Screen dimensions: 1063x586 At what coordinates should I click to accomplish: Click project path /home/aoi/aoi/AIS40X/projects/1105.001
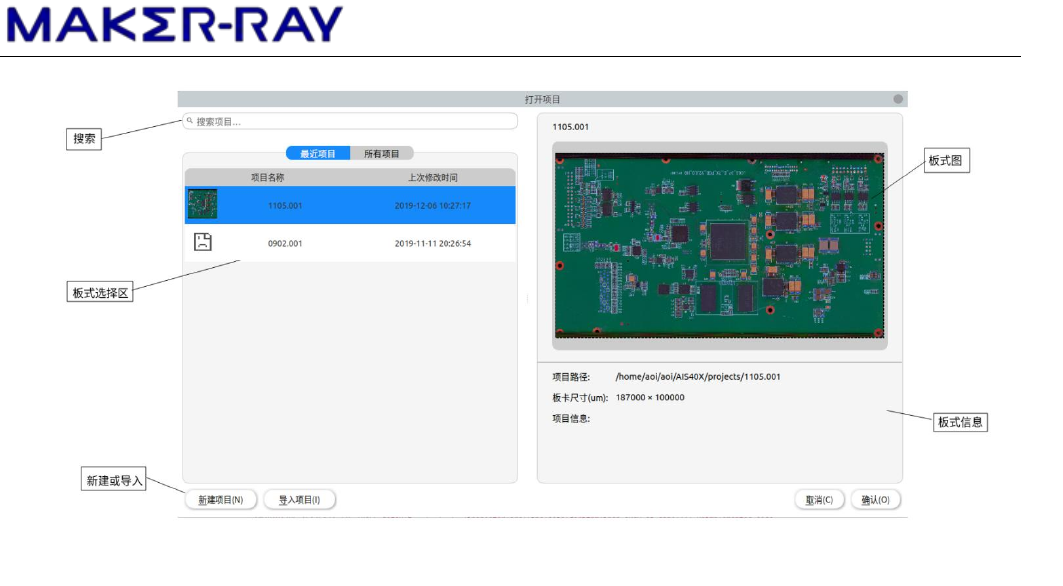coord(698,376)
